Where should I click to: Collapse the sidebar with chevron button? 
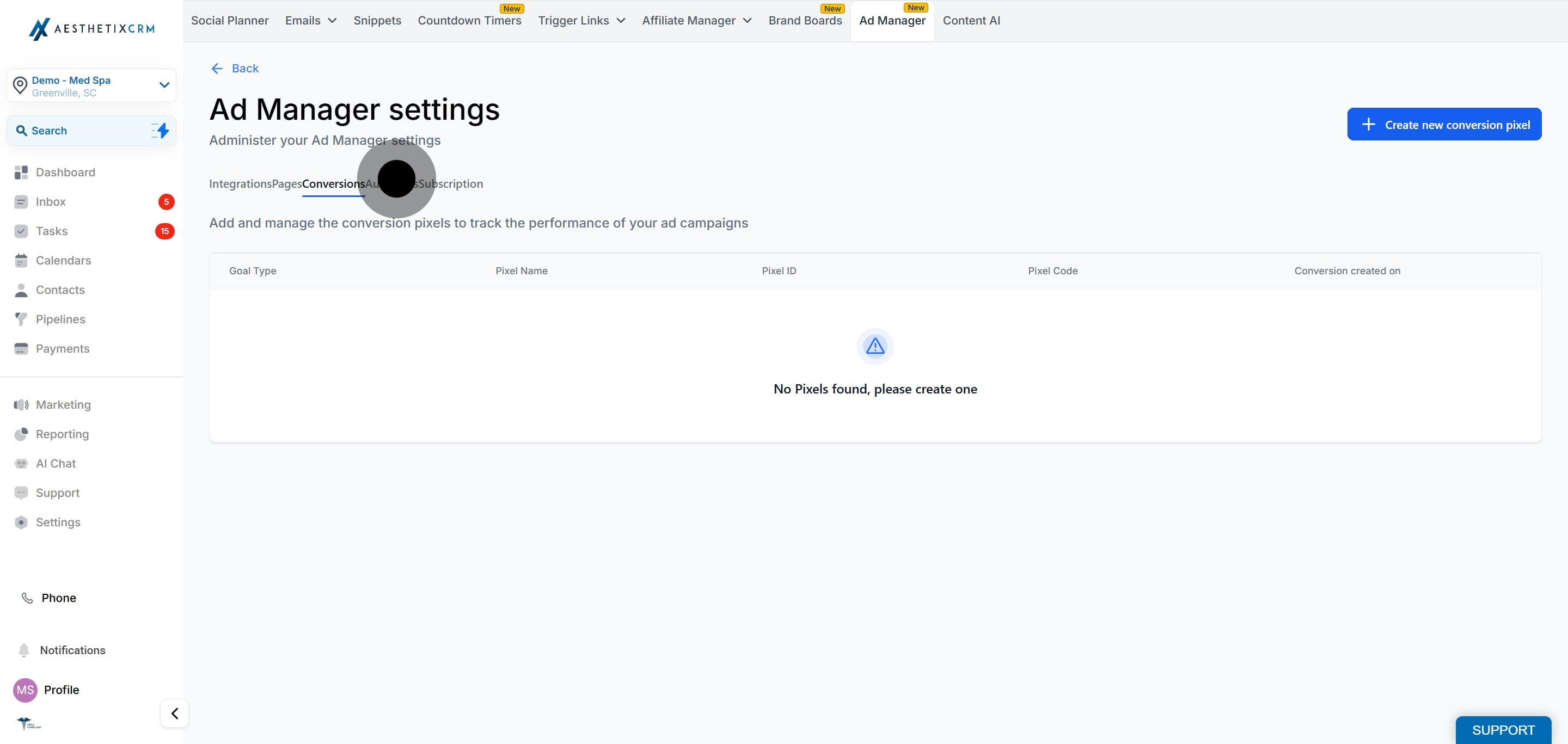click(x=175, y=713)
